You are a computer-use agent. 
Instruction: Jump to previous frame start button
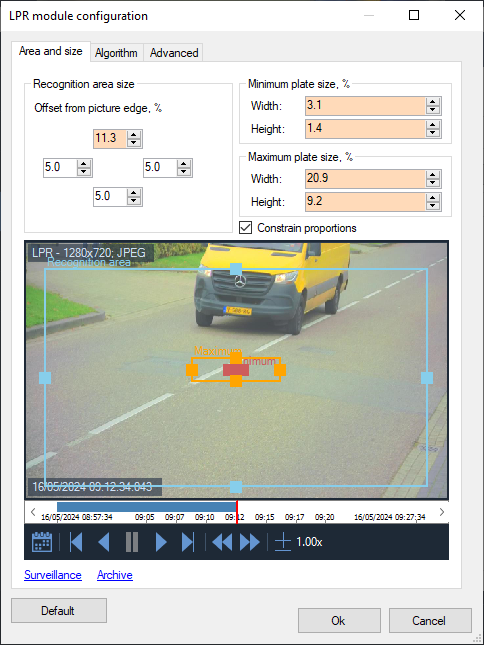pyautogui.click(x=76, y=542)
